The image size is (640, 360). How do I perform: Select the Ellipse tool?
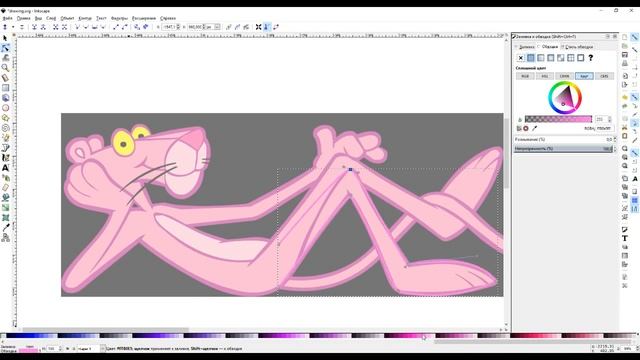click(x=5, y=108)
